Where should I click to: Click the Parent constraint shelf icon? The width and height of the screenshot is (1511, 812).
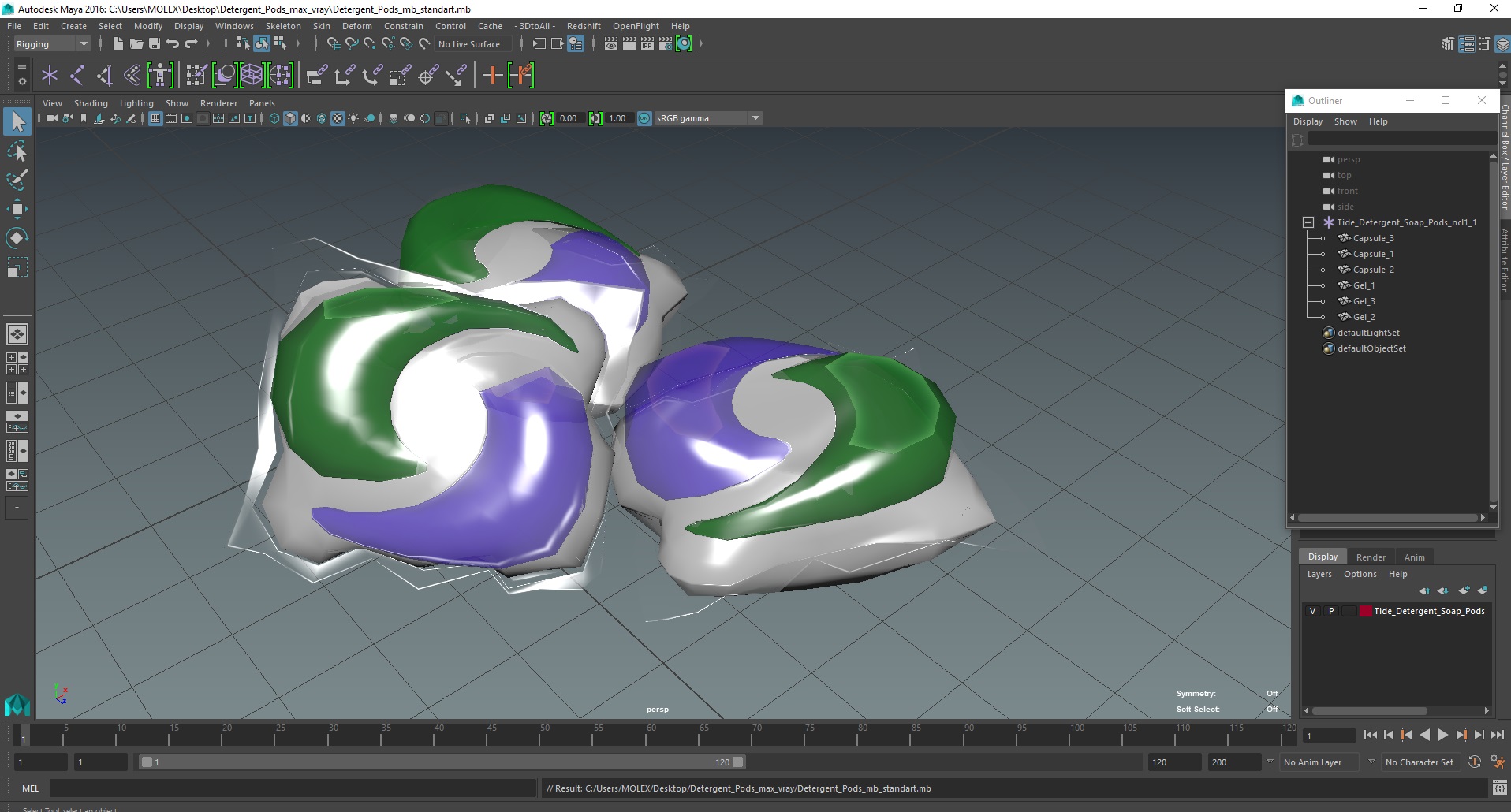[316, 76]
